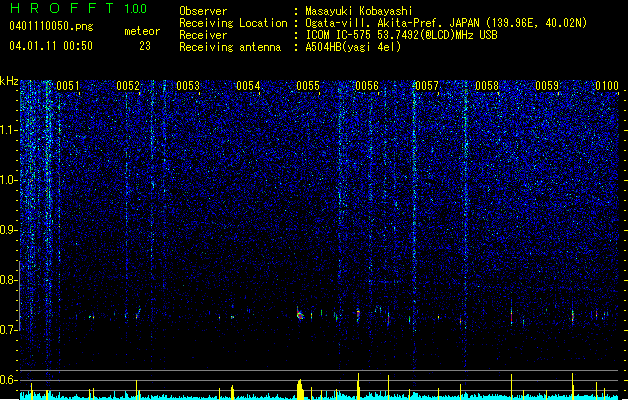Click the 0054 time marker
629x400 pixels.
coord(248,86)
